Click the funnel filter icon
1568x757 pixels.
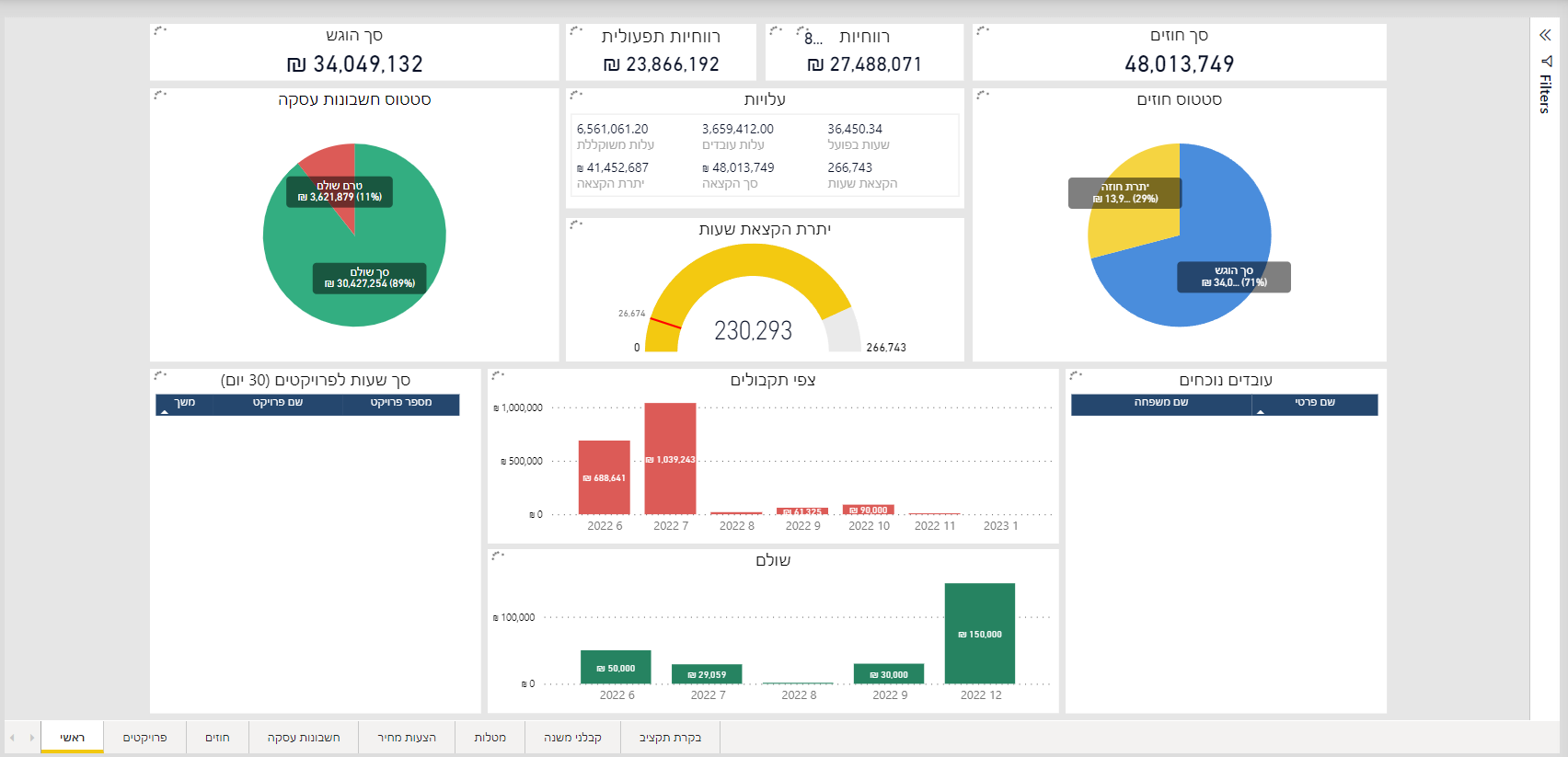click(1546, 62)
